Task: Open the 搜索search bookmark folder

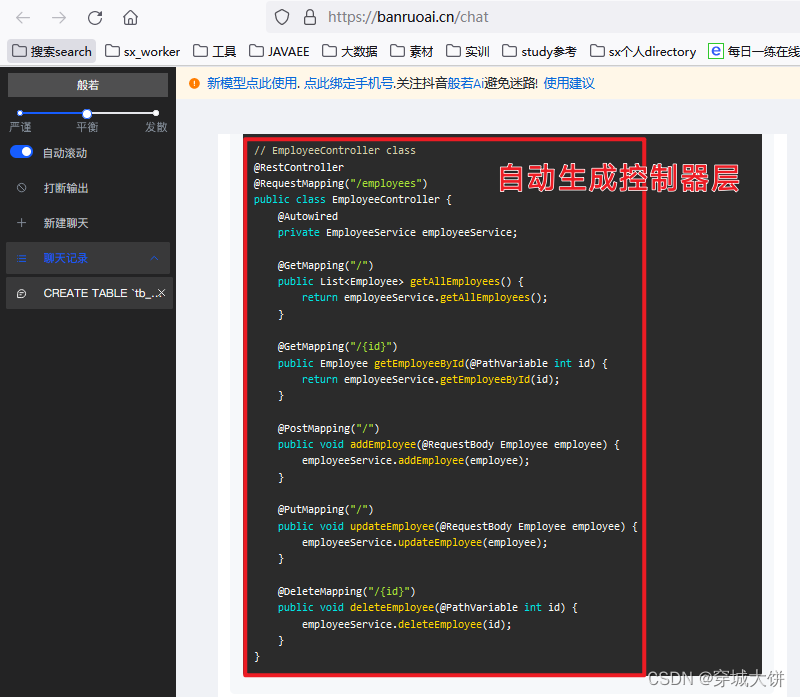Action: click(52, 52)
